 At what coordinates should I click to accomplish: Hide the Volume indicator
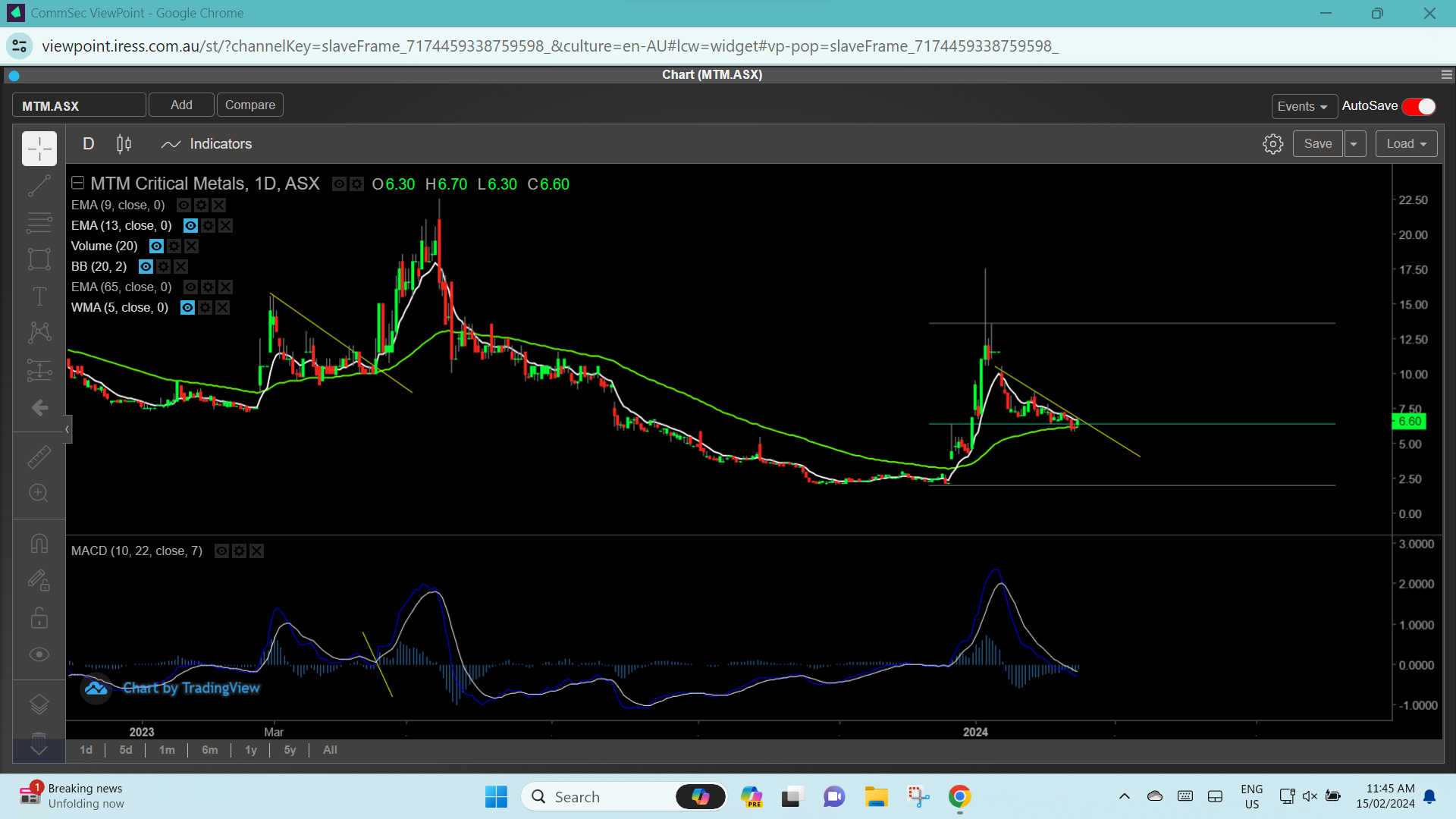coord(156,246)
